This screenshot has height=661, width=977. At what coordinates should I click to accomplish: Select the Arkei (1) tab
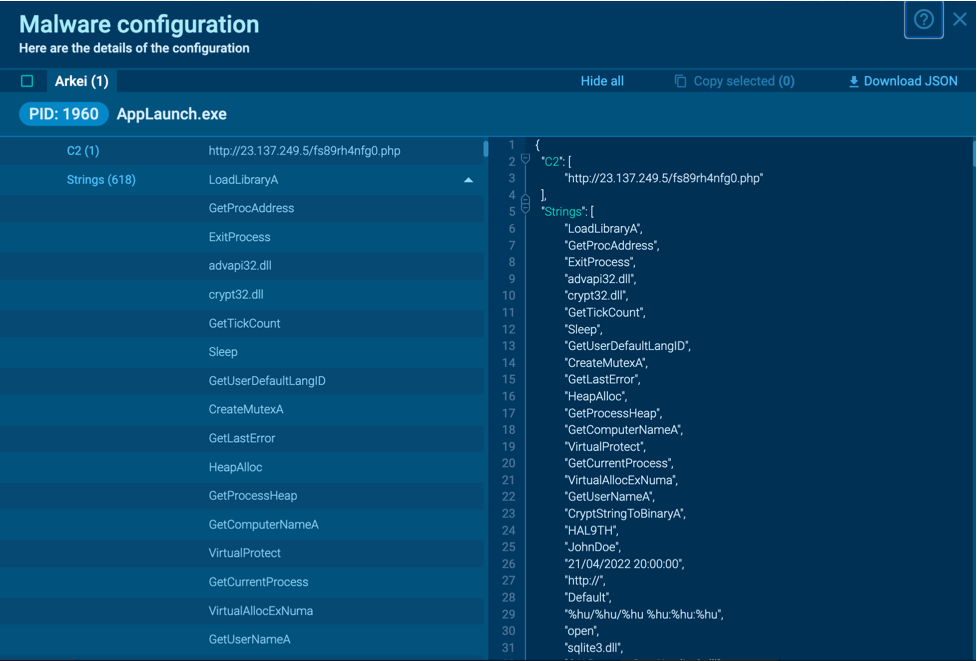click(x=81, y=81)
